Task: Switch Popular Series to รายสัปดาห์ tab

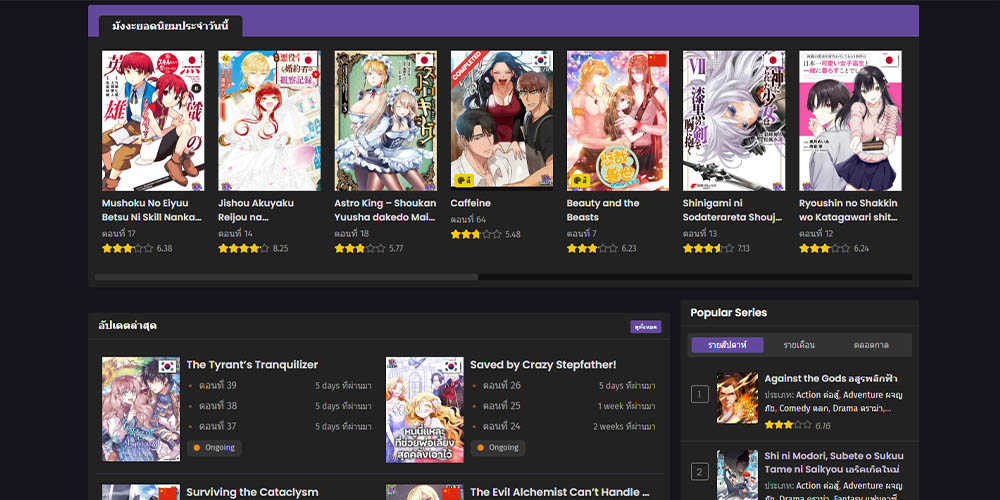Action: [728, 345]
